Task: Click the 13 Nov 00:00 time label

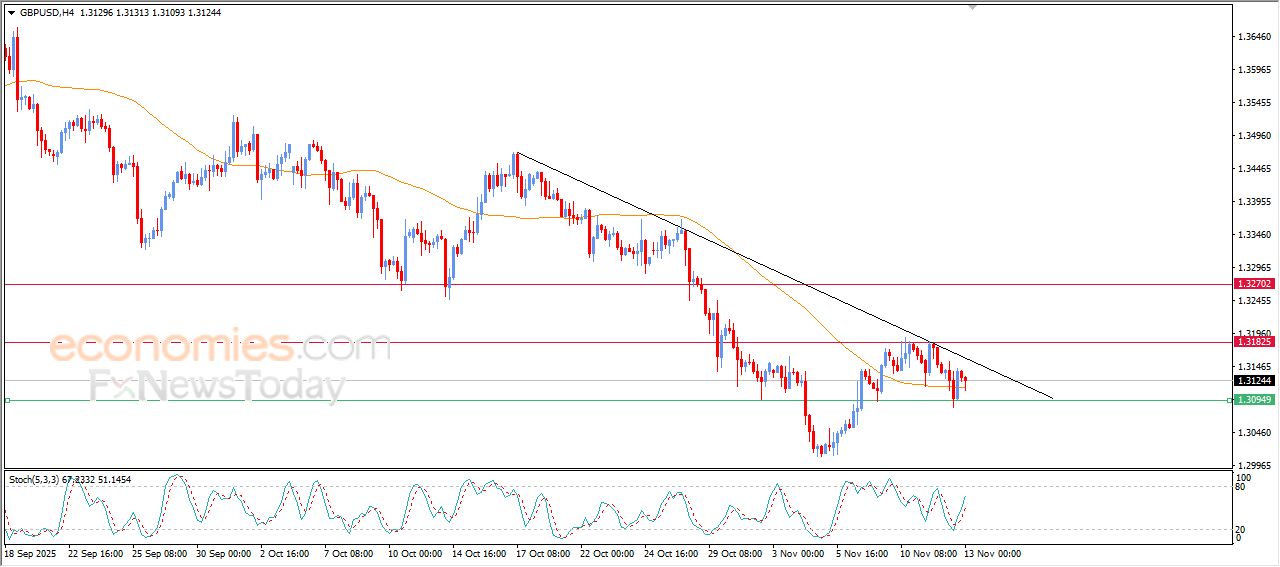Action: tap(992, 553)
